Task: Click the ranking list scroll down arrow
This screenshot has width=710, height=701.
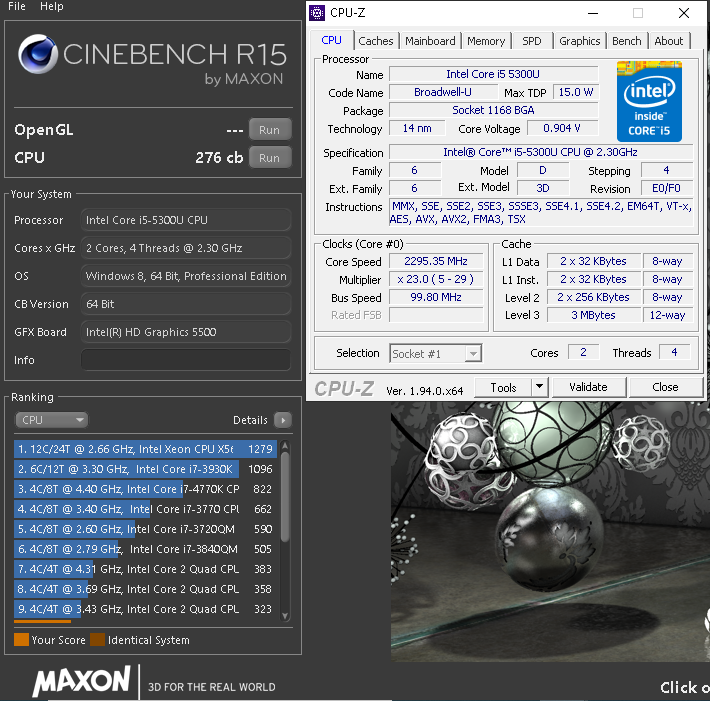Action: (x=285, y=615)
